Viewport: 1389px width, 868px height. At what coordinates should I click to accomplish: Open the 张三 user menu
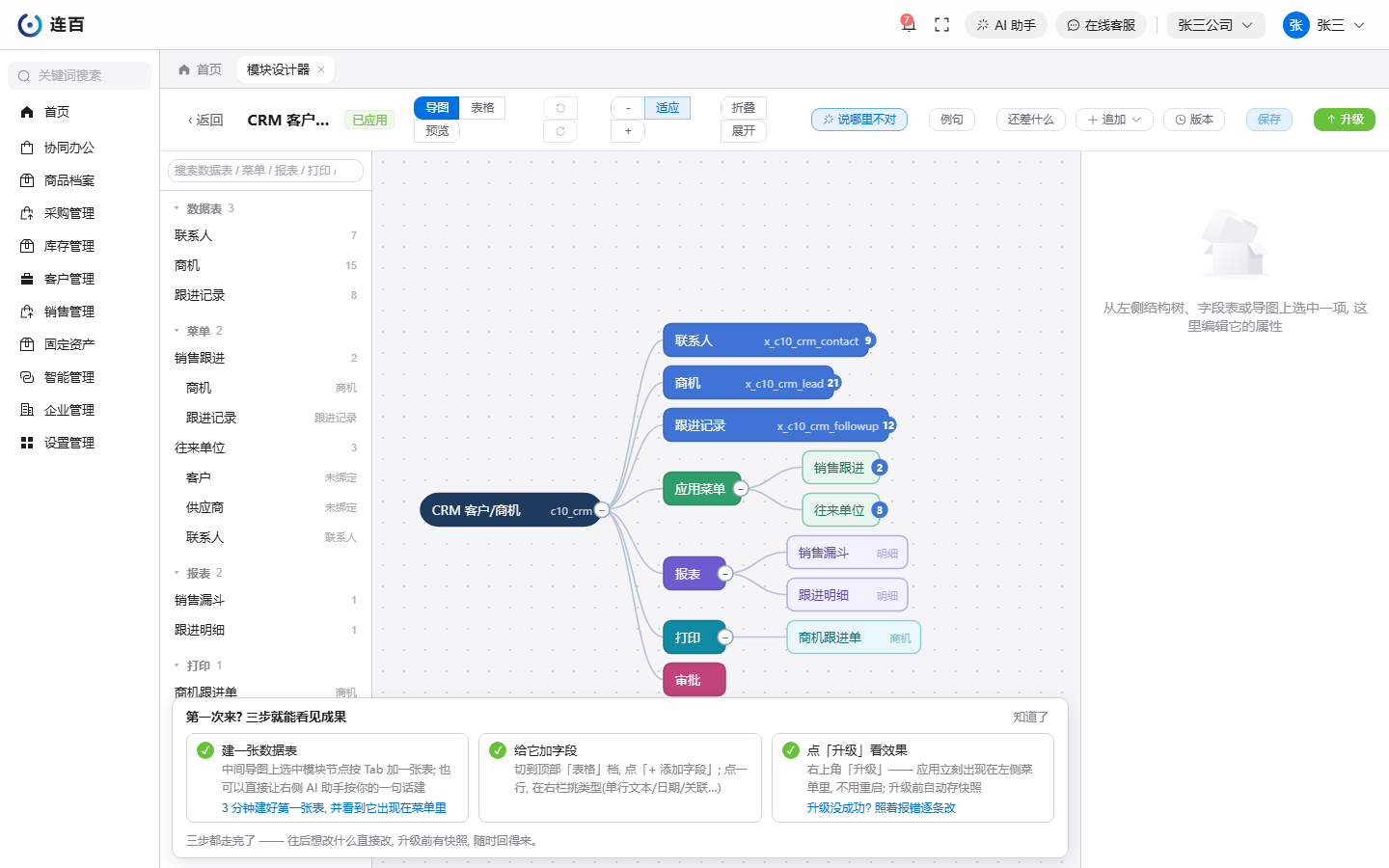click(x=1324, y=25)
